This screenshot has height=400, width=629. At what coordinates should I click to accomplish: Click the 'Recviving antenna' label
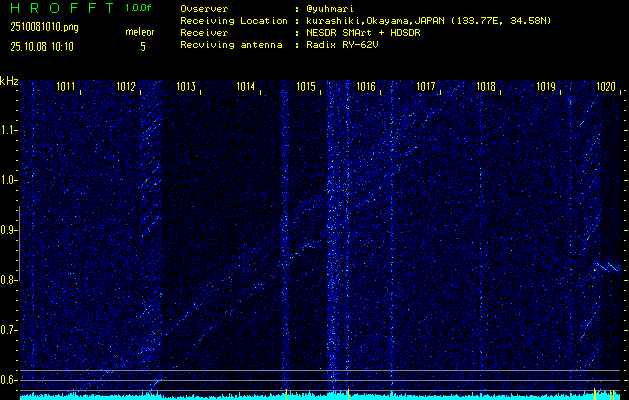(x=231, y=45)
